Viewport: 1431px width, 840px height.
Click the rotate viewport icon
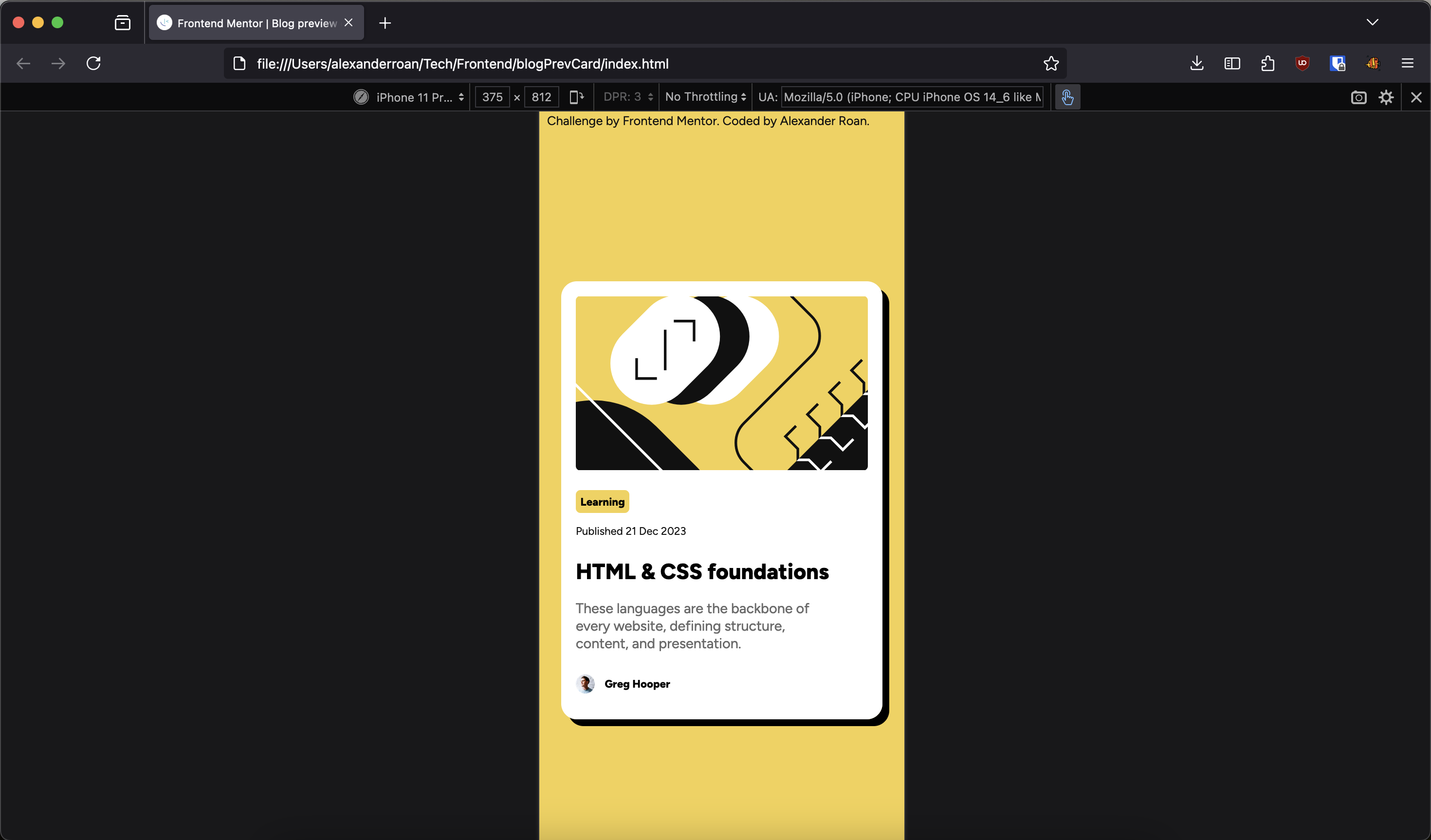(576, 96)
